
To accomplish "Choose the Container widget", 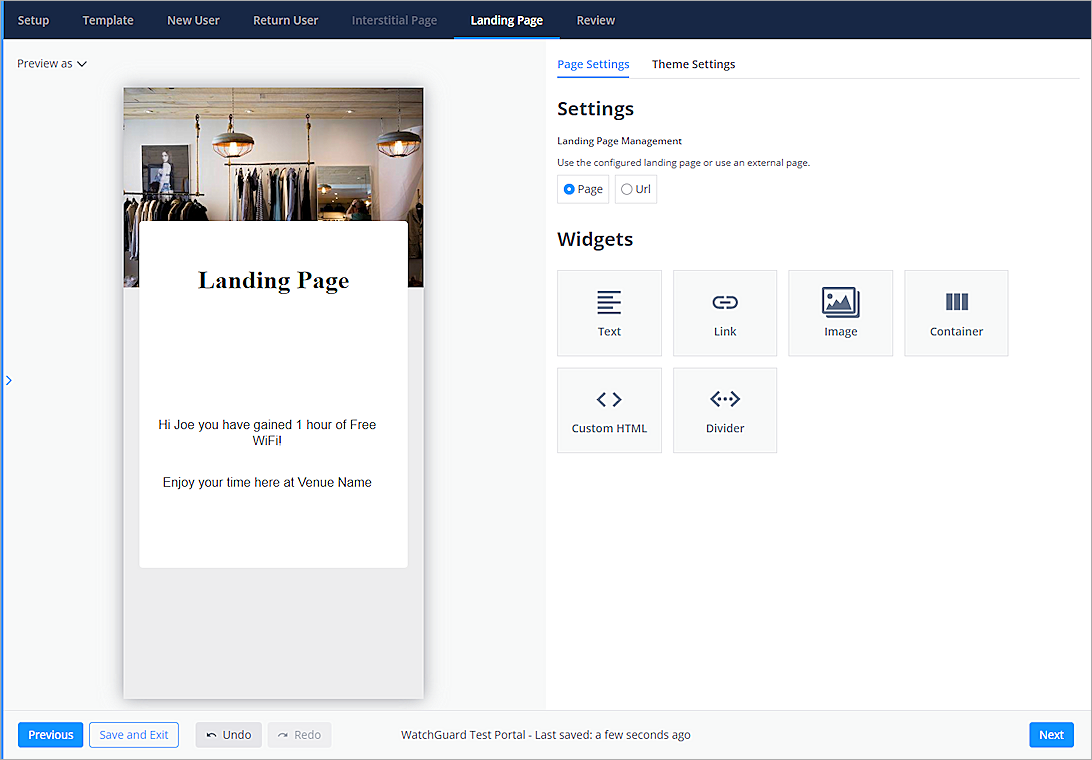I will 955,312.
